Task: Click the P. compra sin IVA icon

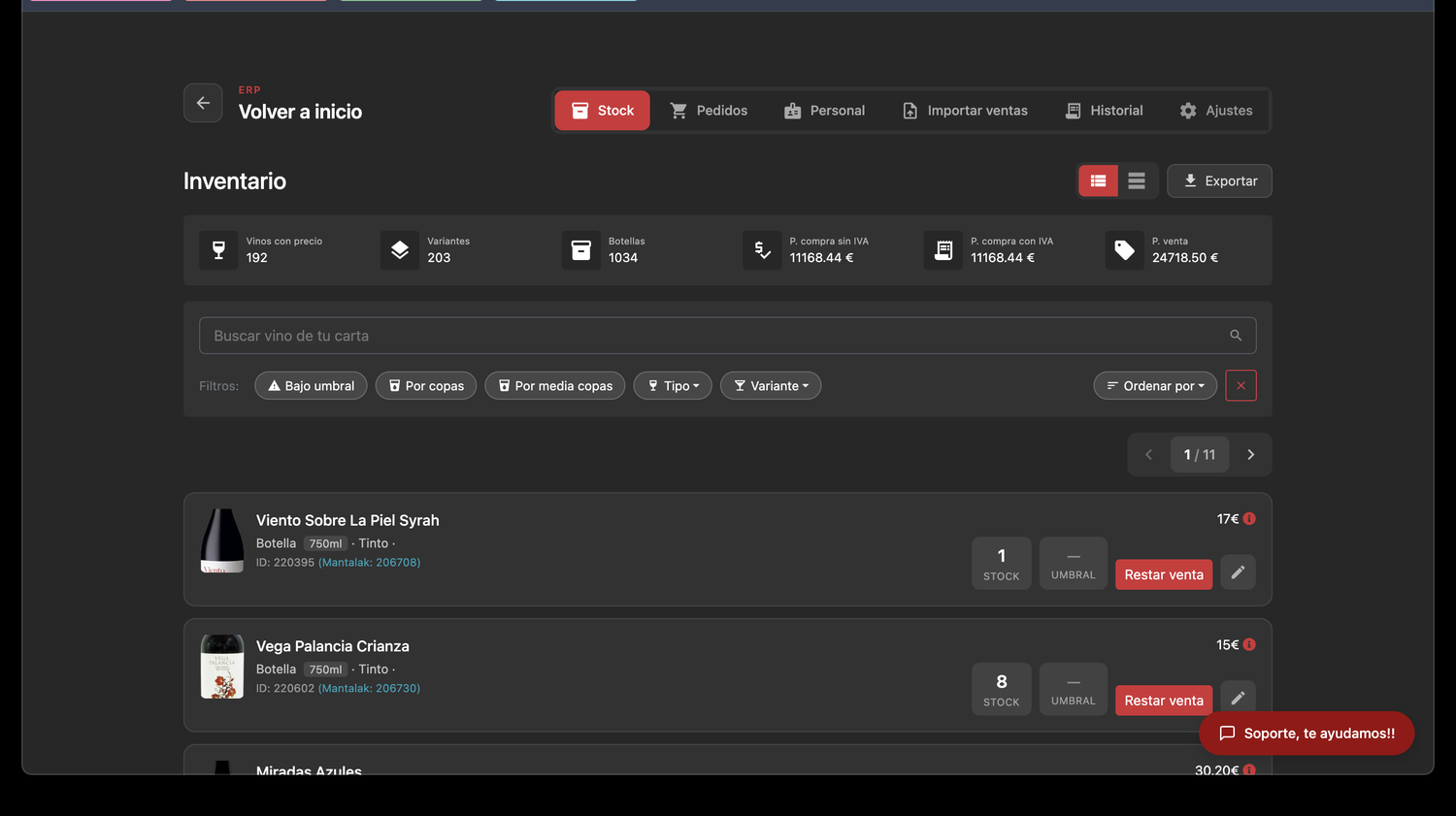Action: click(762, 249)
